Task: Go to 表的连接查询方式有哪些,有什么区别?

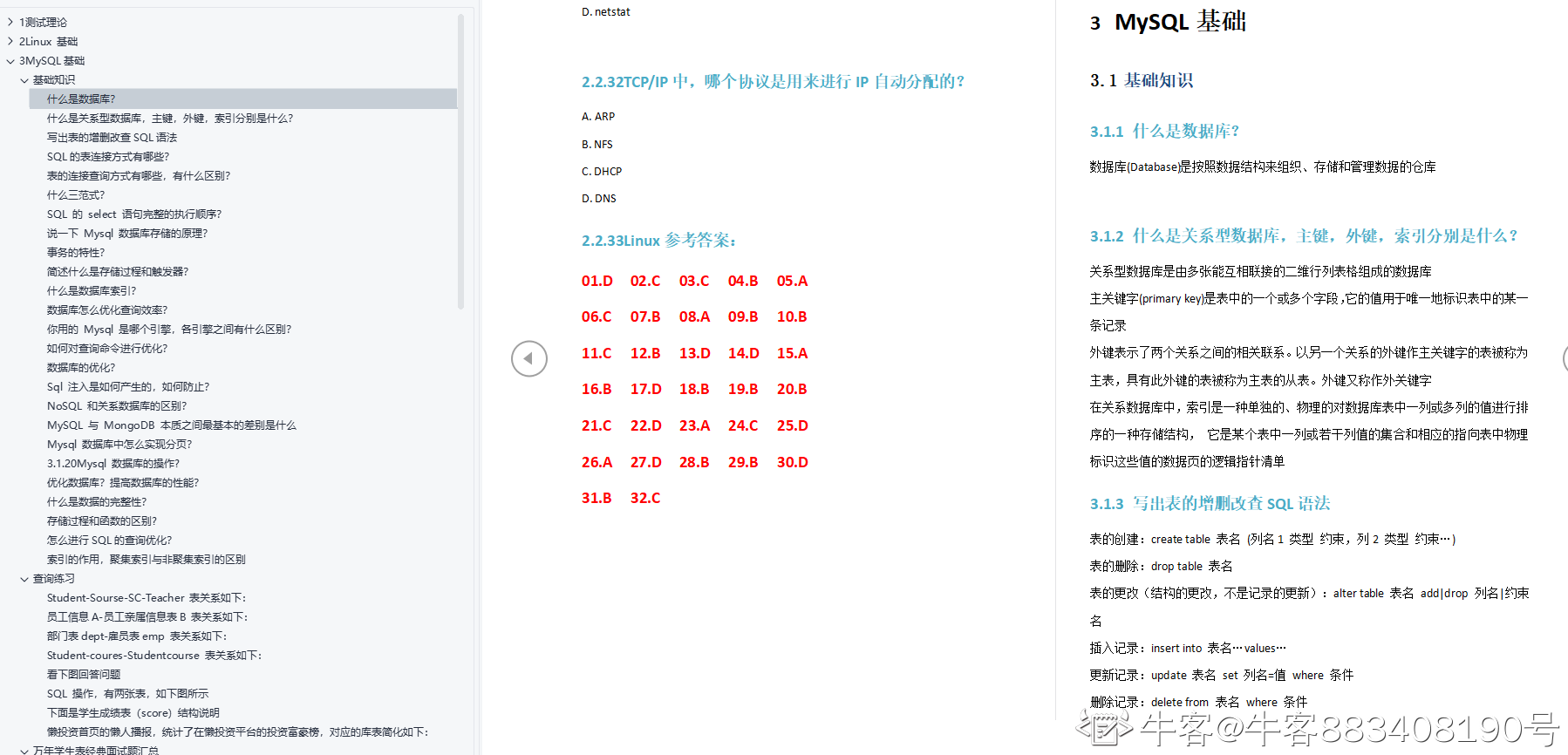Action: 139,176
